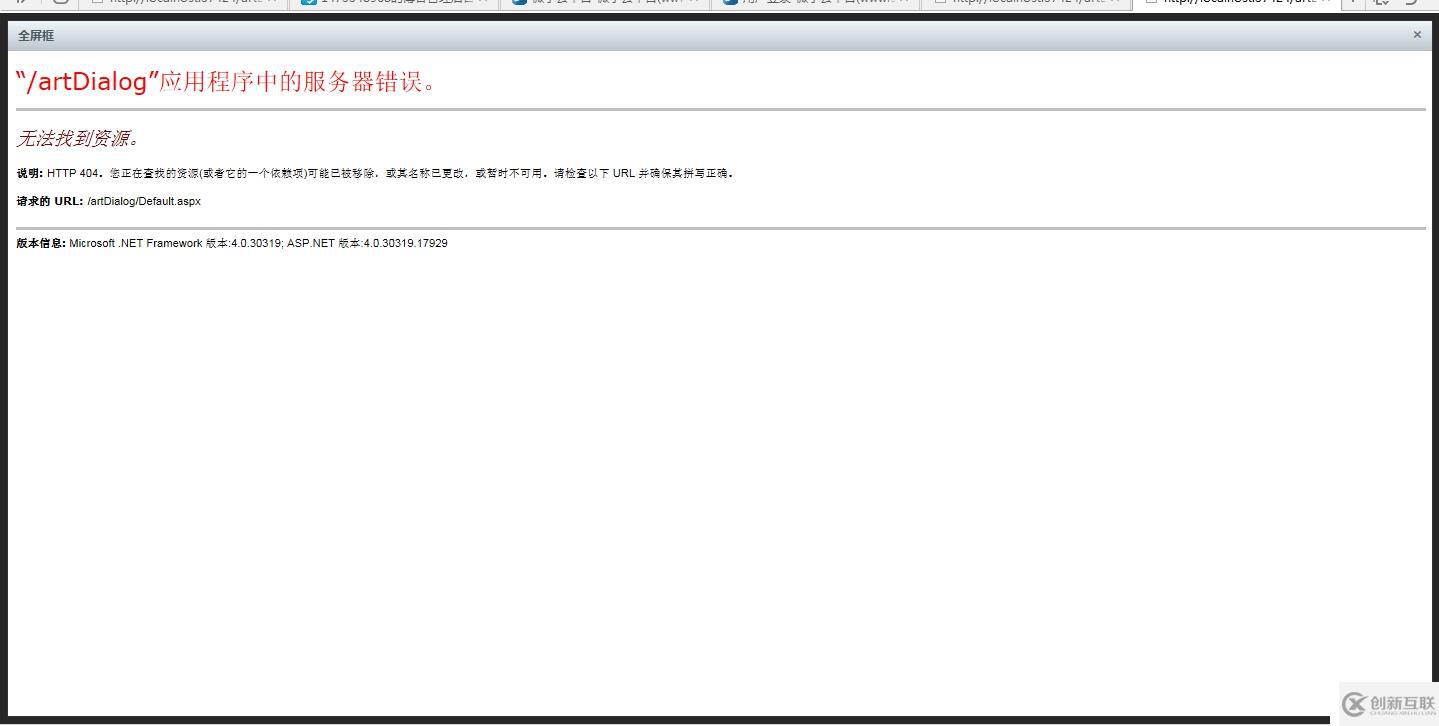Viewport: 1439px width, 726px height.
Task: Click the undo-arrow icon at top right
Action: click(1413, 3)
